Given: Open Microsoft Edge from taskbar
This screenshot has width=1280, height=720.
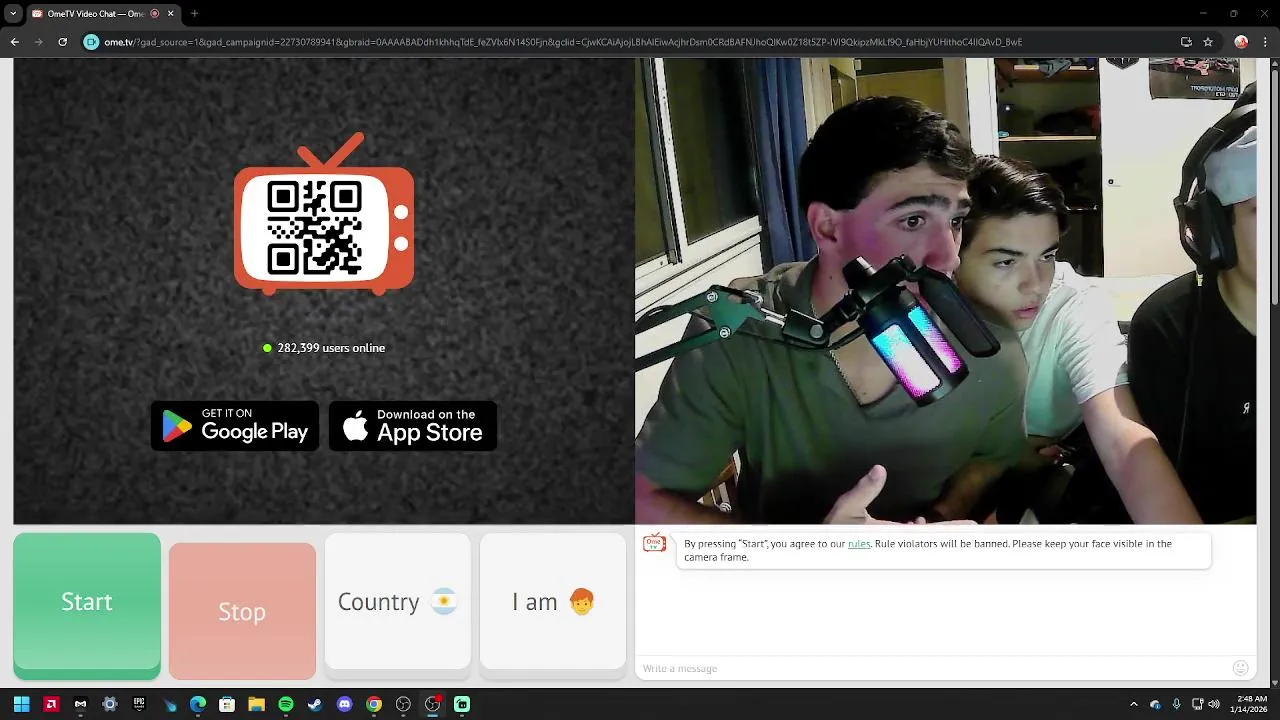Looking at the screenshot, I should 198,704.
